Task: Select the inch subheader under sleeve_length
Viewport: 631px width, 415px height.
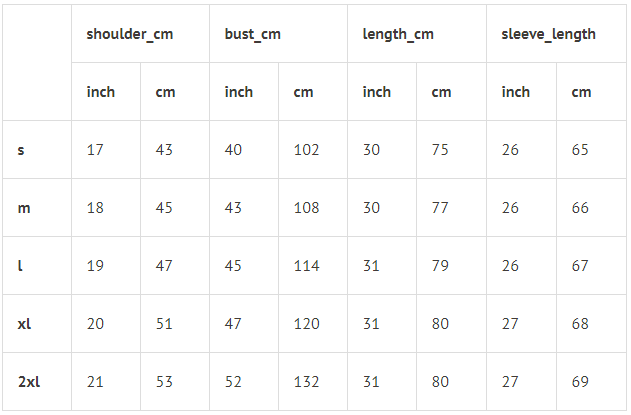Action: pos(516,92)
